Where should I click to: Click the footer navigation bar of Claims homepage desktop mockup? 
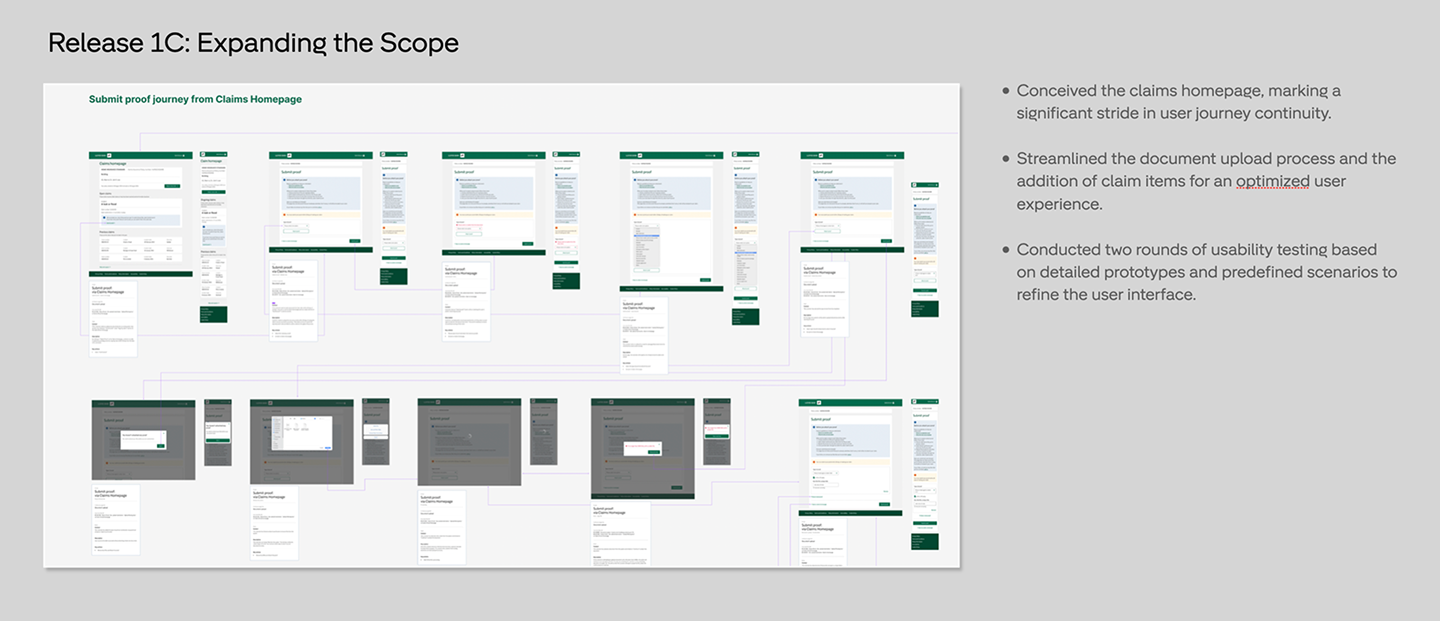click(x=140, y=273)
